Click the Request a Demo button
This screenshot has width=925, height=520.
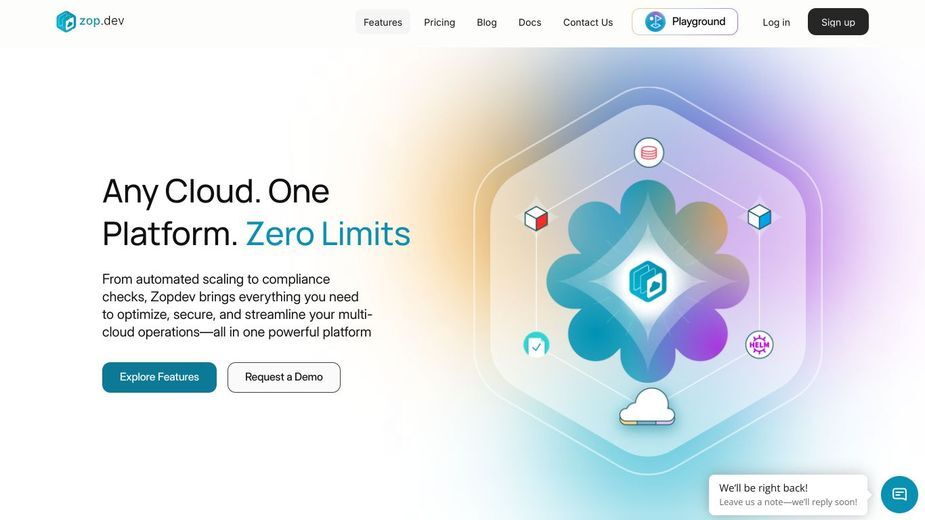(284, 377)
